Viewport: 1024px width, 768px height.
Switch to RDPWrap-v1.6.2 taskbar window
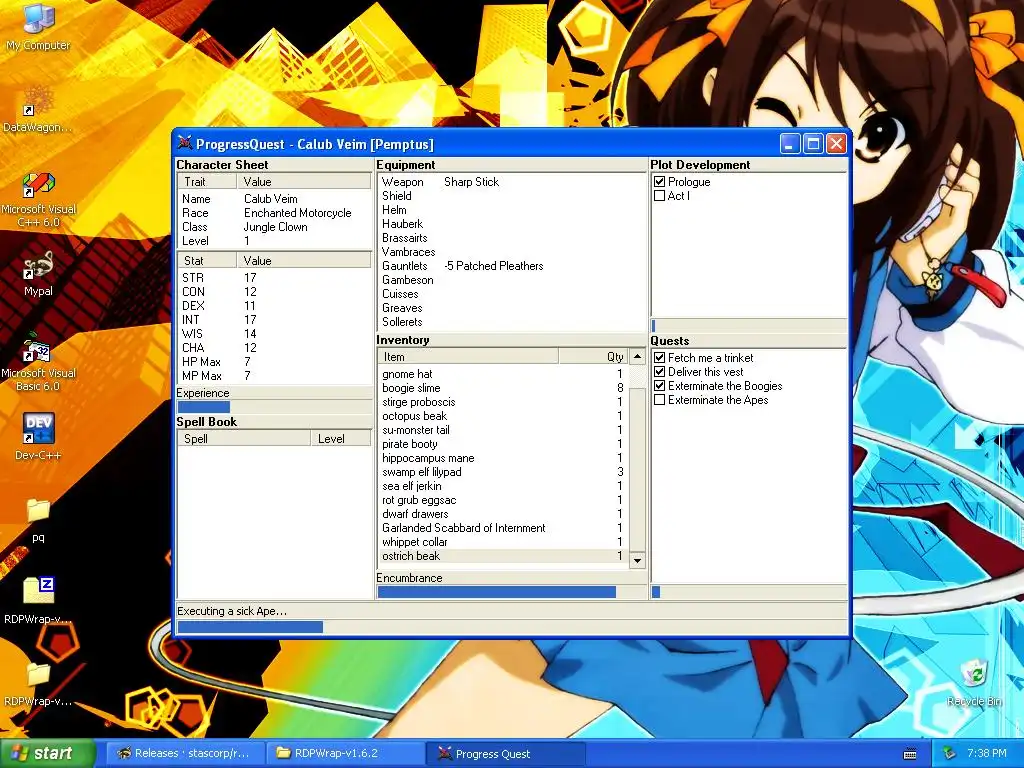coord(345,754)
